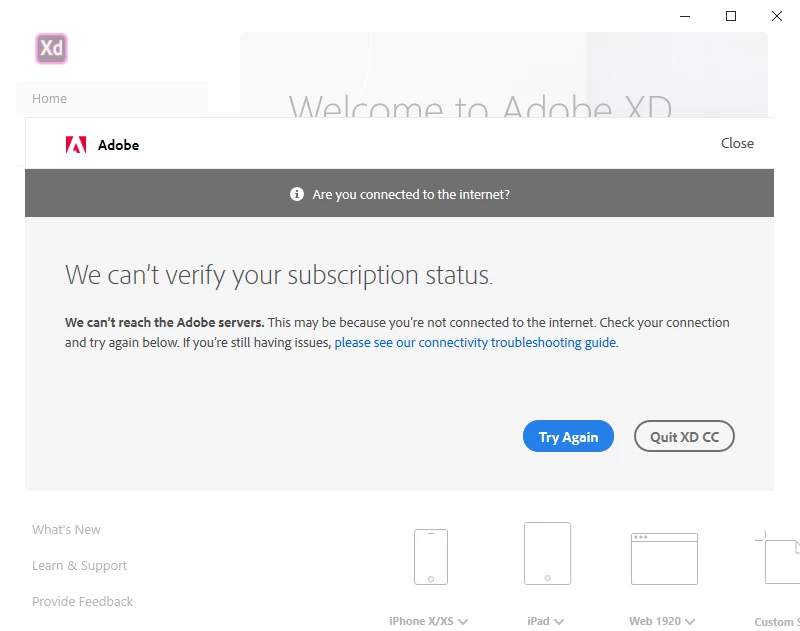Open the Home tab in sidebar
This screenshot has width=800, height=631.
coord(112,98)
